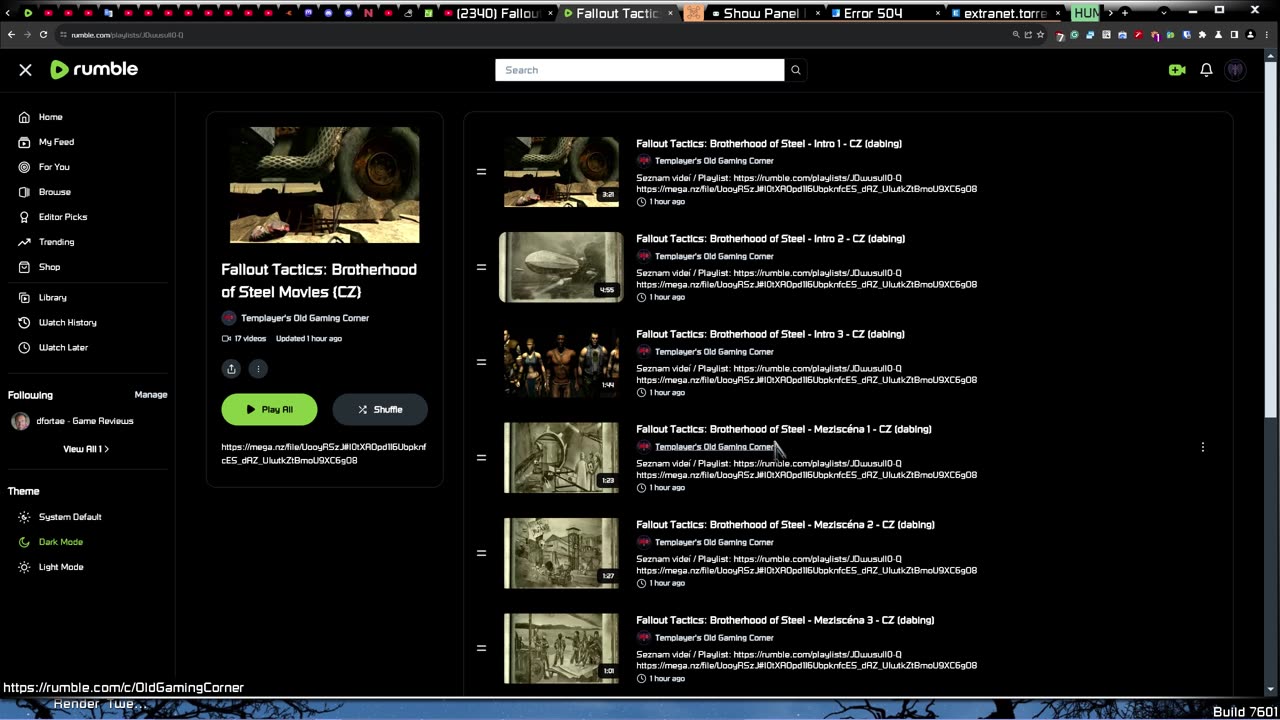Open the Meziscéna 2 video thumbnail
The image size is (1280, 720).
pos(561,553)
